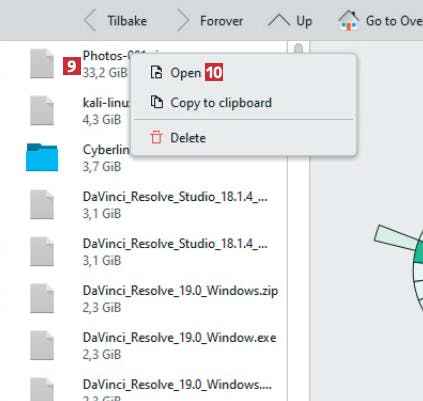Click the Copy to clipboard icon
Viewport: 423px width, 401px height.
point(156,102)
